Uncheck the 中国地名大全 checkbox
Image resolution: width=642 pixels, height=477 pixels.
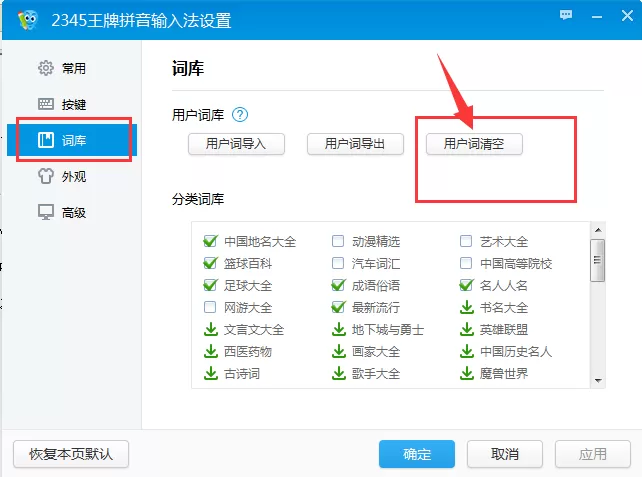pos(210,241)
